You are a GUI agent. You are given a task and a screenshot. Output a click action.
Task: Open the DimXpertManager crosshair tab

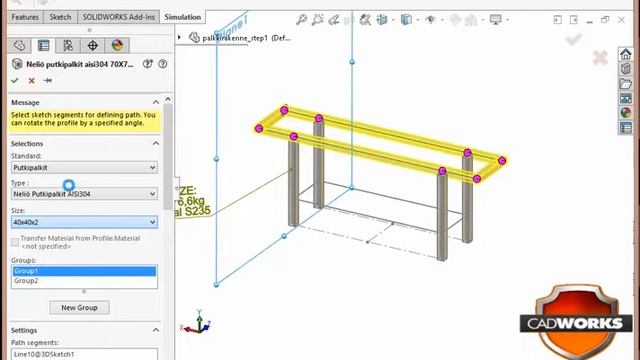[x=93, y=45]
